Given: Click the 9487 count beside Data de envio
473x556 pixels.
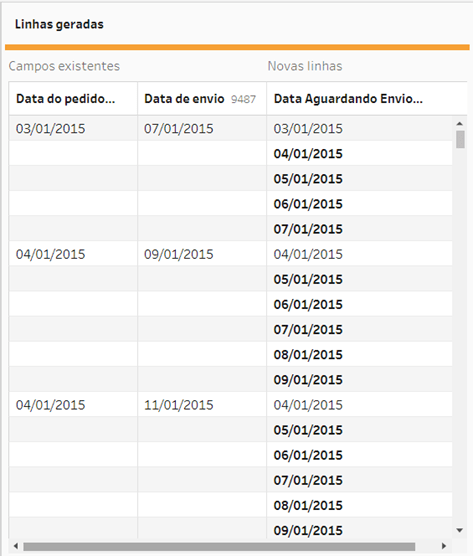Looking at the screenshot, I should (x=243, y=99).
